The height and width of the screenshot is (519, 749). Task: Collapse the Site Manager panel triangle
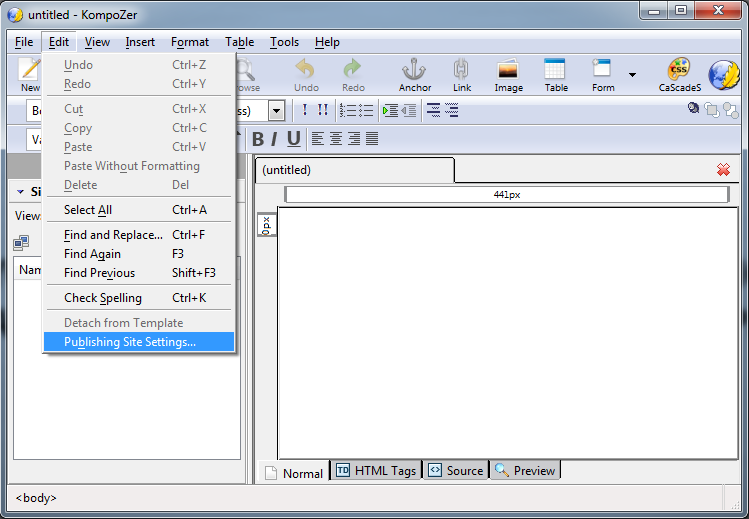click(x=20, y=192)
